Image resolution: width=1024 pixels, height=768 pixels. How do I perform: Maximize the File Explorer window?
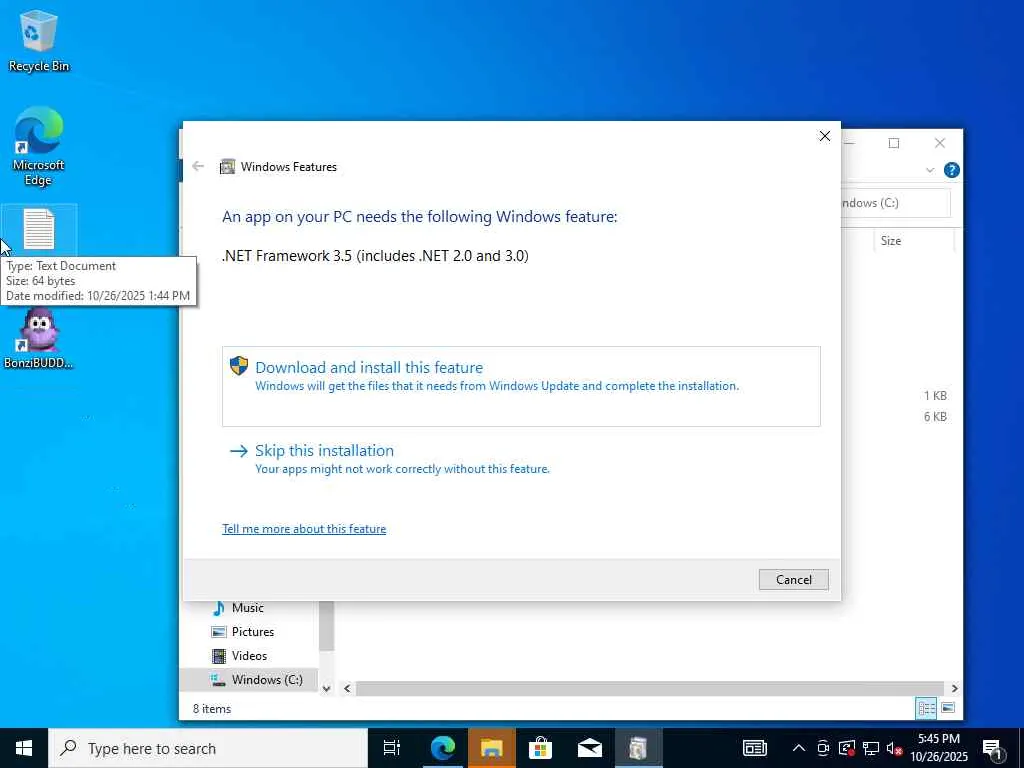pyautogui.click(x=893, y=143)
